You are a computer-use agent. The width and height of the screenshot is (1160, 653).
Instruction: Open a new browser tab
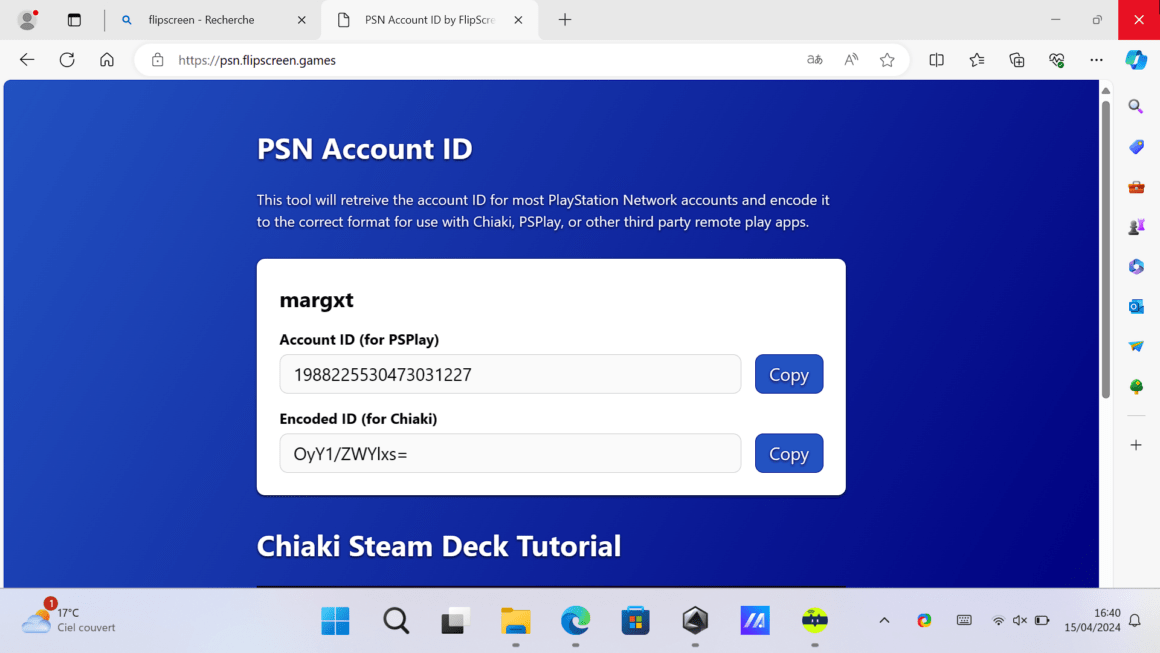pyautogui.click(x=565, y=20)
